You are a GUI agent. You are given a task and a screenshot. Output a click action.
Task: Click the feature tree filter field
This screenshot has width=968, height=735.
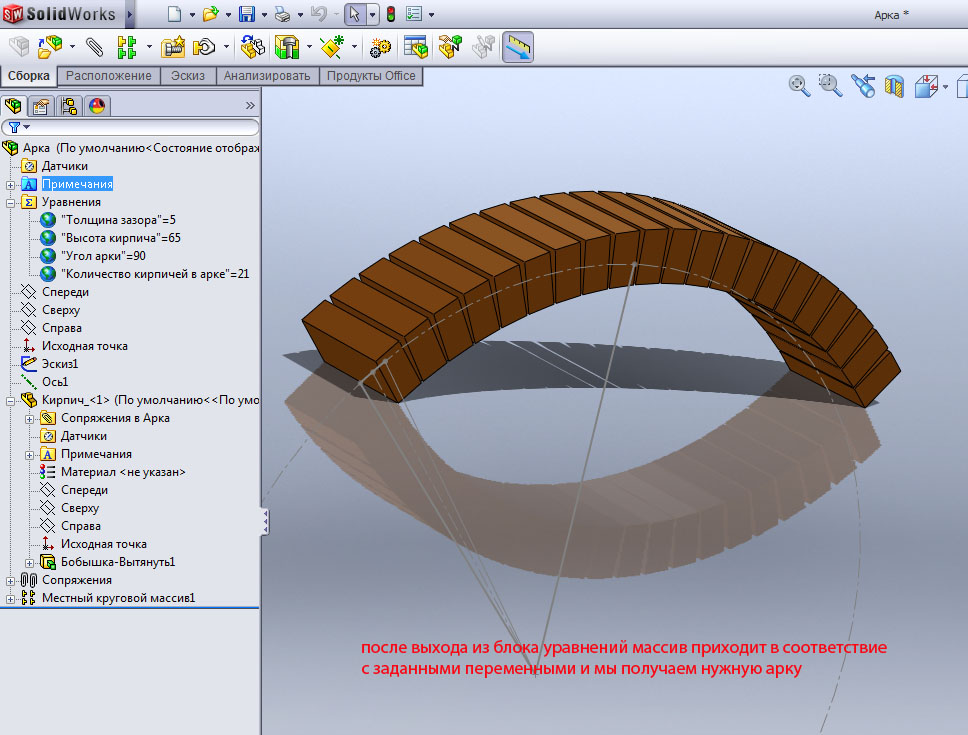pyautogui.click(x=140, y=127)
